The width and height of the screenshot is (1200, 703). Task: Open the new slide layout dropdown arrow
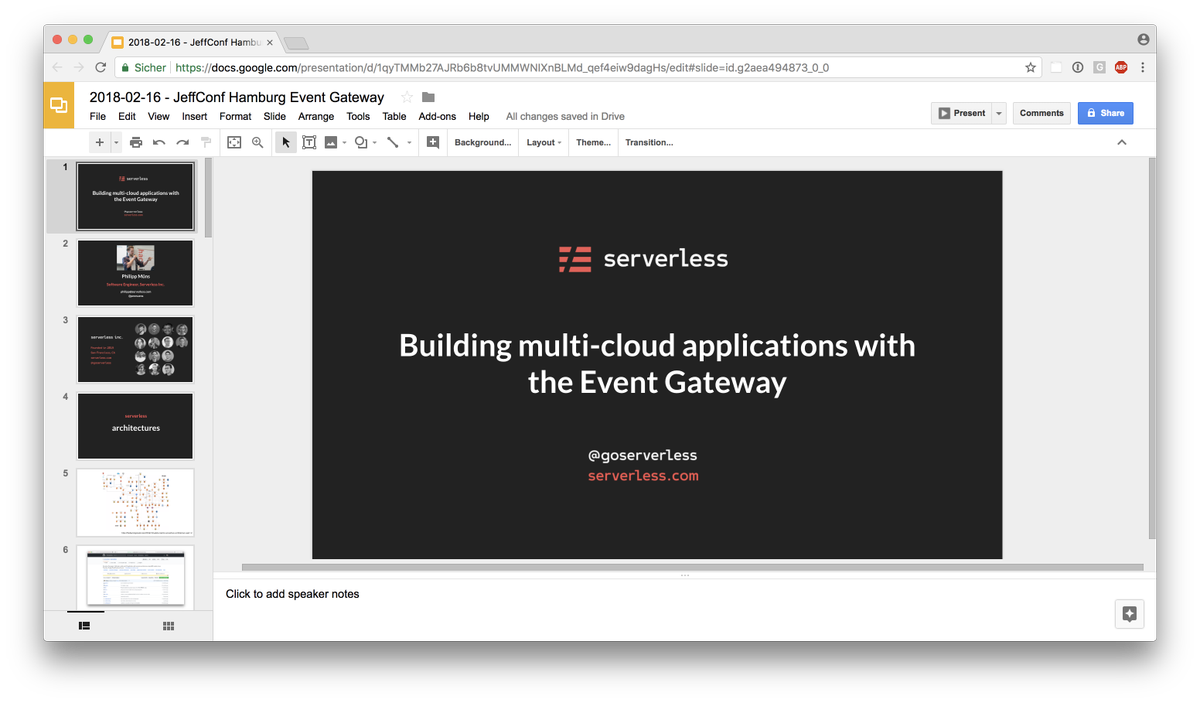pyautogui.click(x=116, y=143)
